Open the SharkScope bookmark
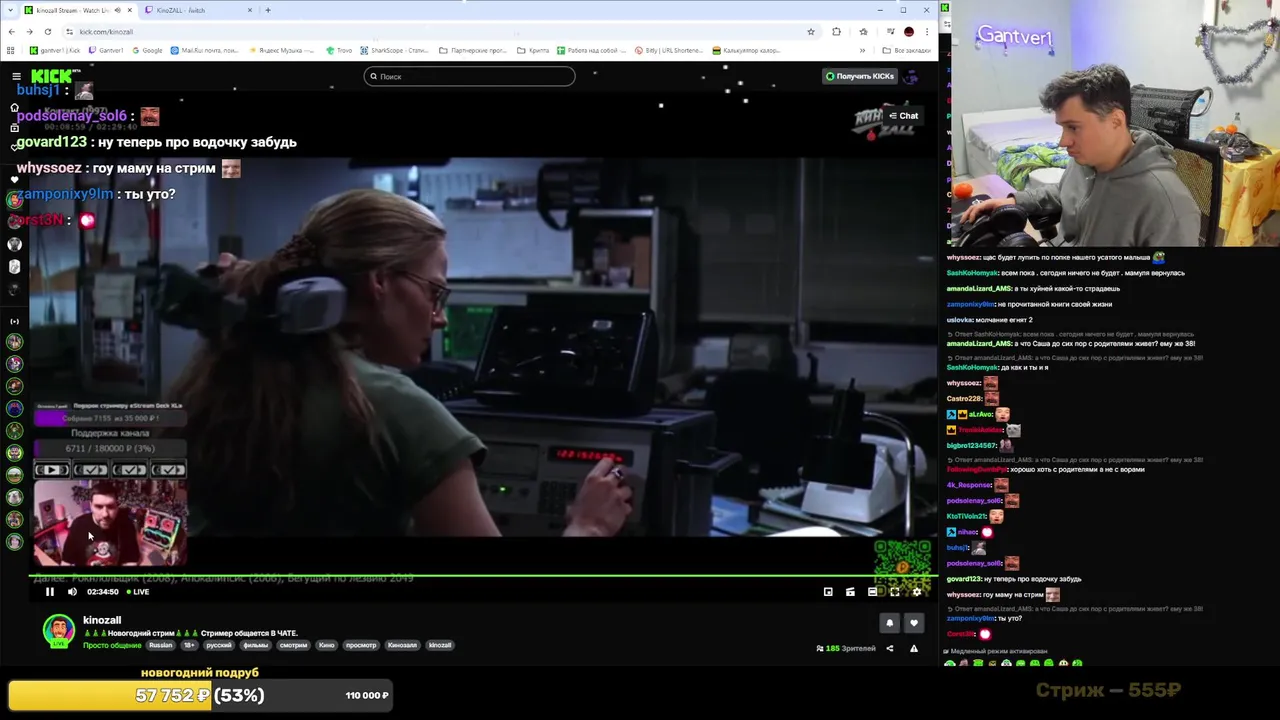1280x720 pixels. [395, 50]
